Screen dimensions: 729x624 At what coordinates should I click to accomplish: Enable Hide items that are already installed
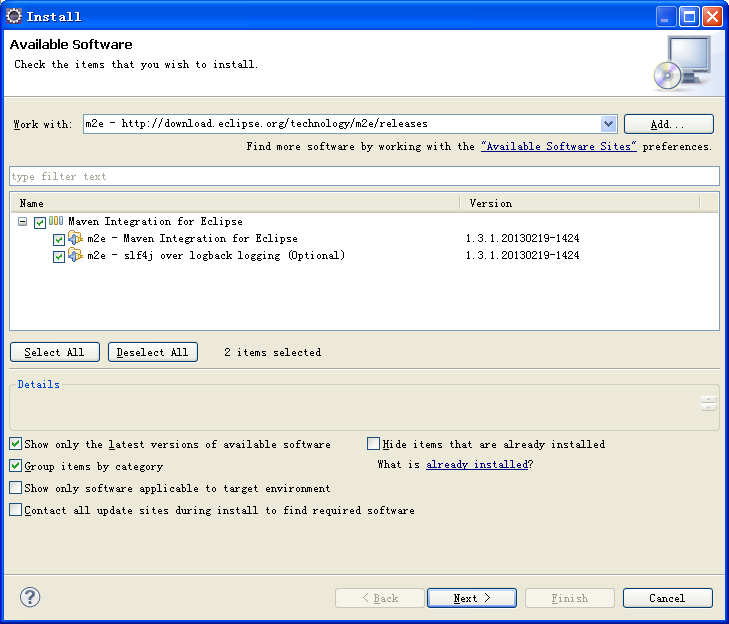[373, 444]
